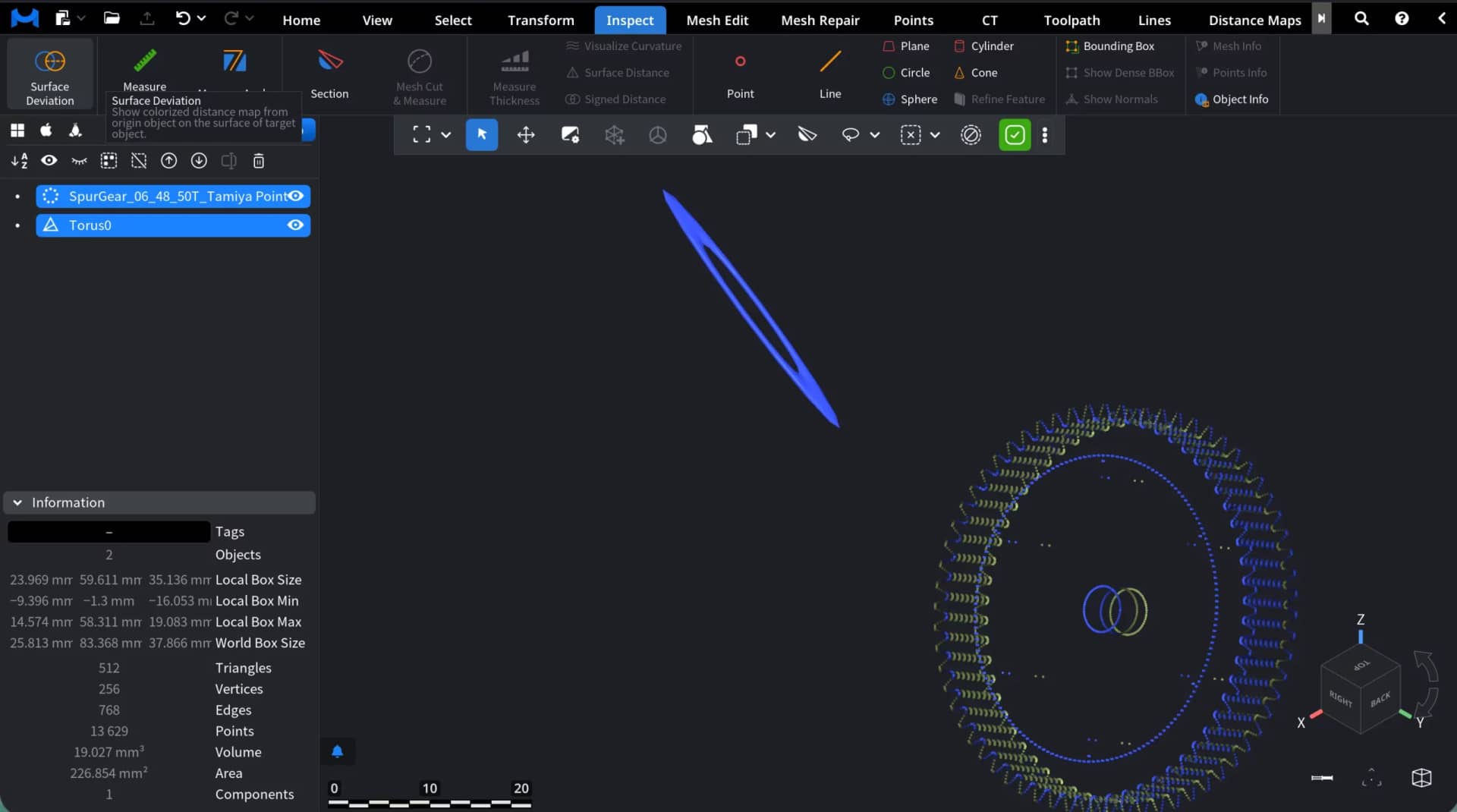Screen dimensions: 1457x812
Task: Toggle the green checkmark button in viewport toolbar
Action: coord(1015,135)
